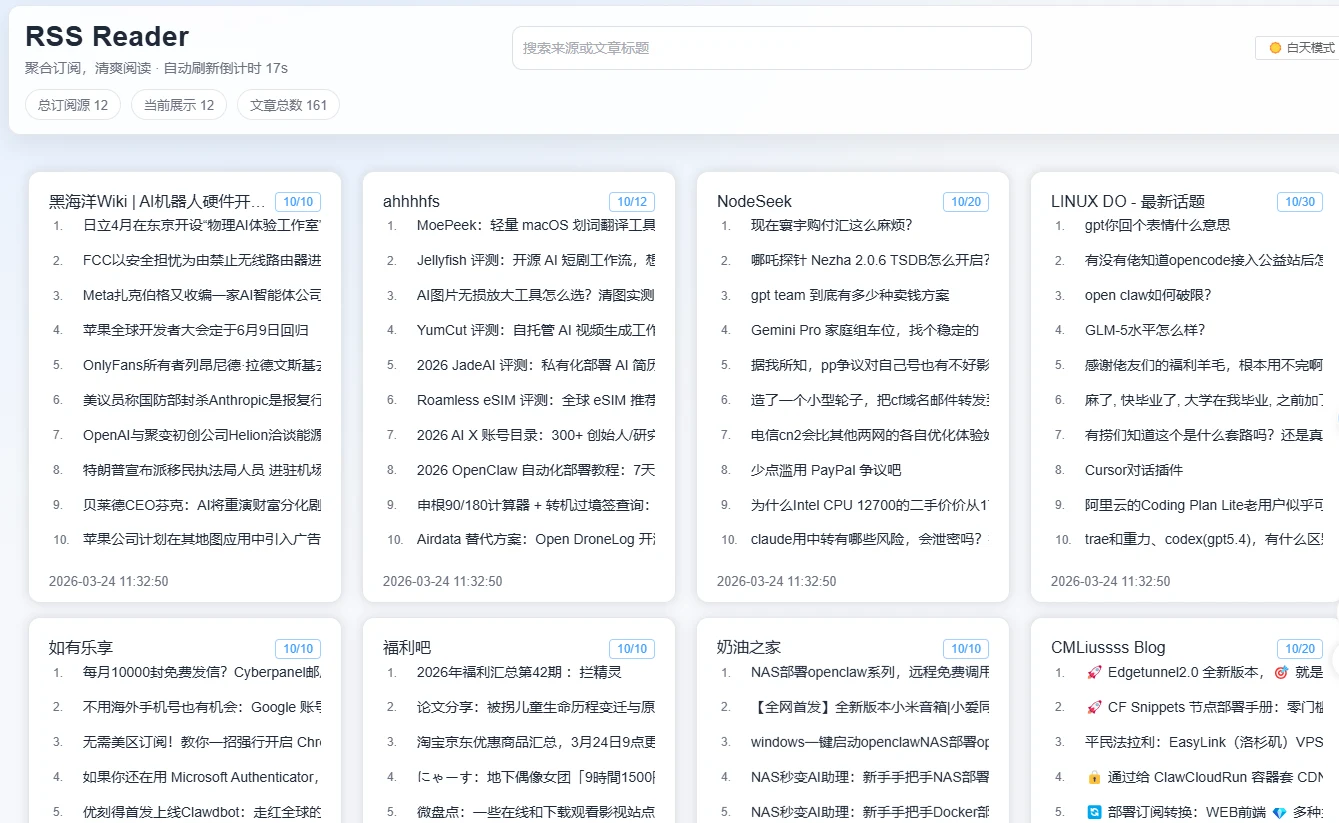This screenshot has height=823, width=1339.
Task: Open article FCC以安全担忧为由禁止无线路由器进
Action: click(x=202, y=260)
